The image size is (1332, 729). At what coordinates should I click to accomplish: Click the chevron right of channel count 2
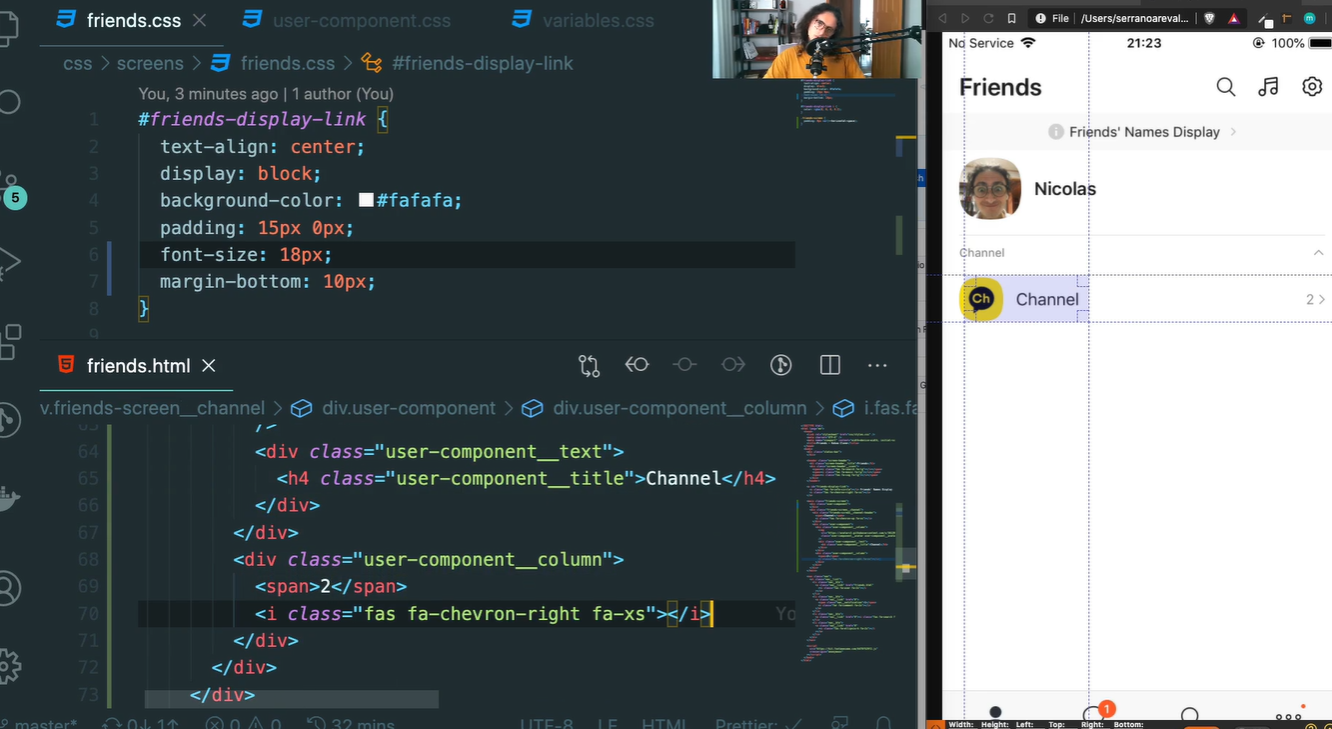tap(1322, 299)
